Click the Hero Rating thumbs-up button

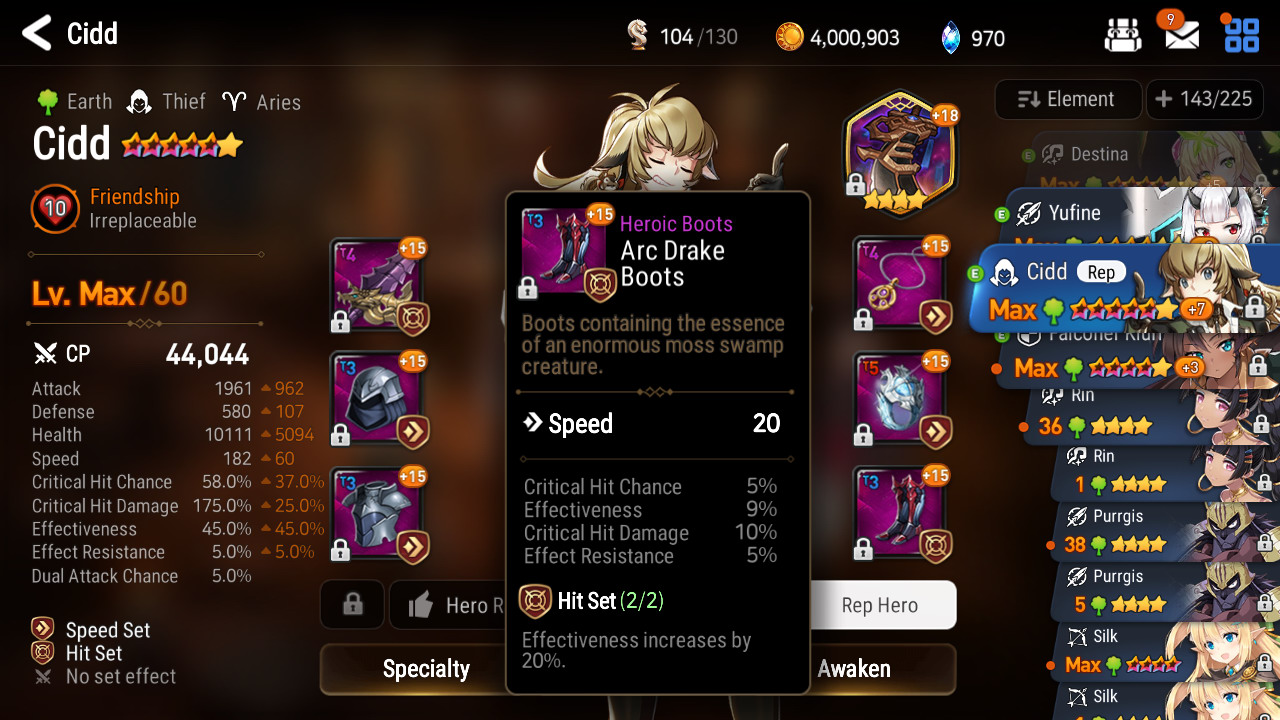pyautogui.click(x=448, y=605)
